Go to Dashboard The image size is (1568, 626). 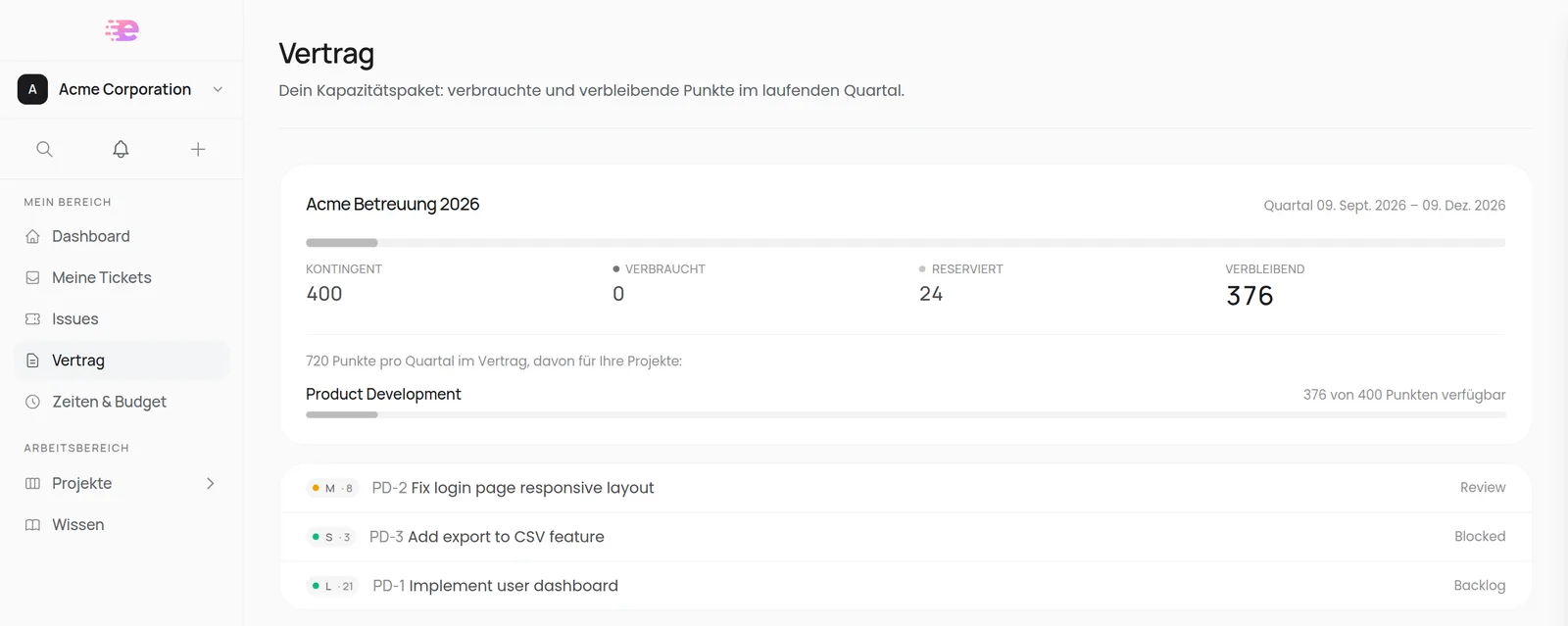pos(122,236)
